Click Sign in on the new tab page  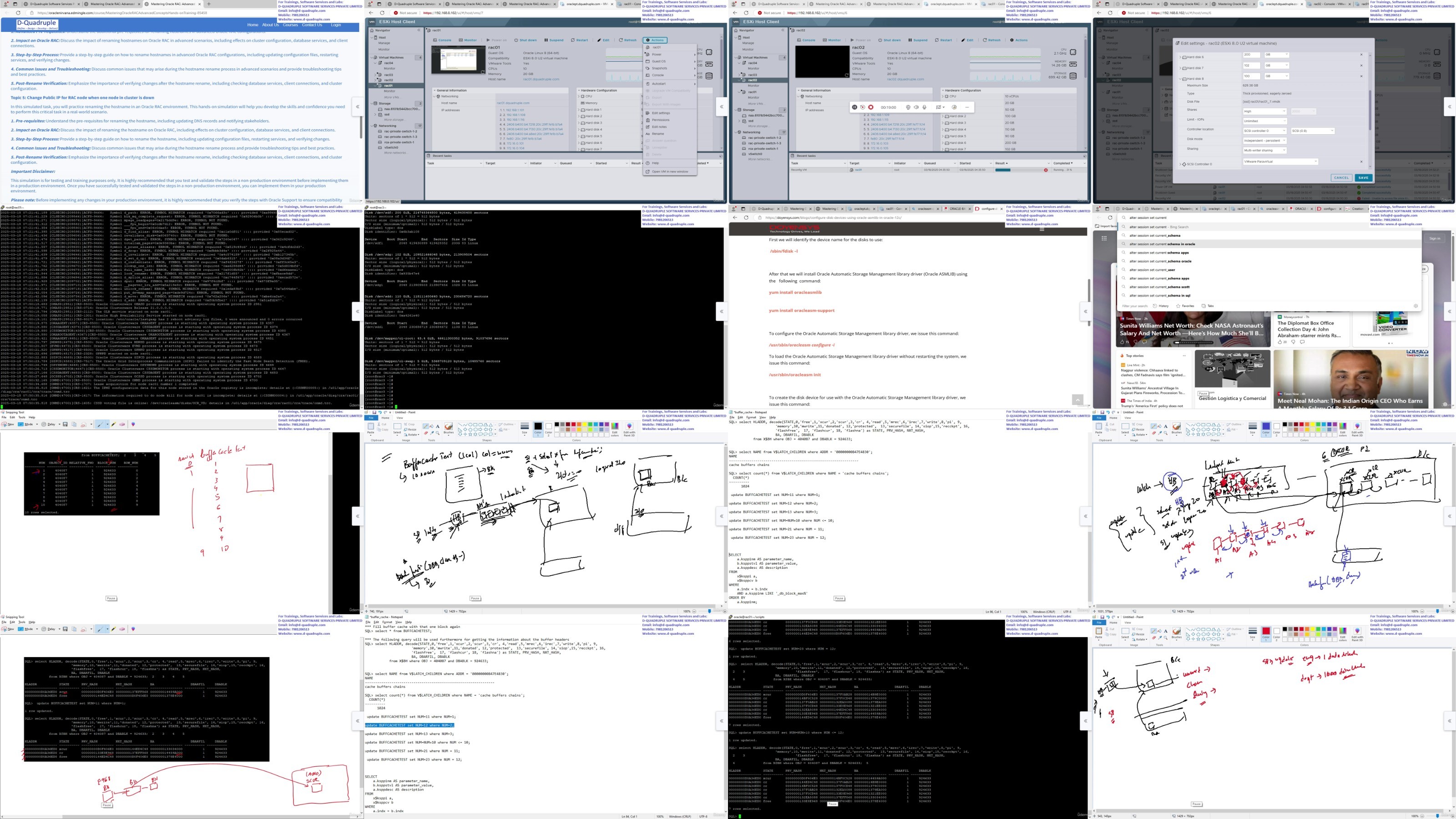(x=1435, y=238)
